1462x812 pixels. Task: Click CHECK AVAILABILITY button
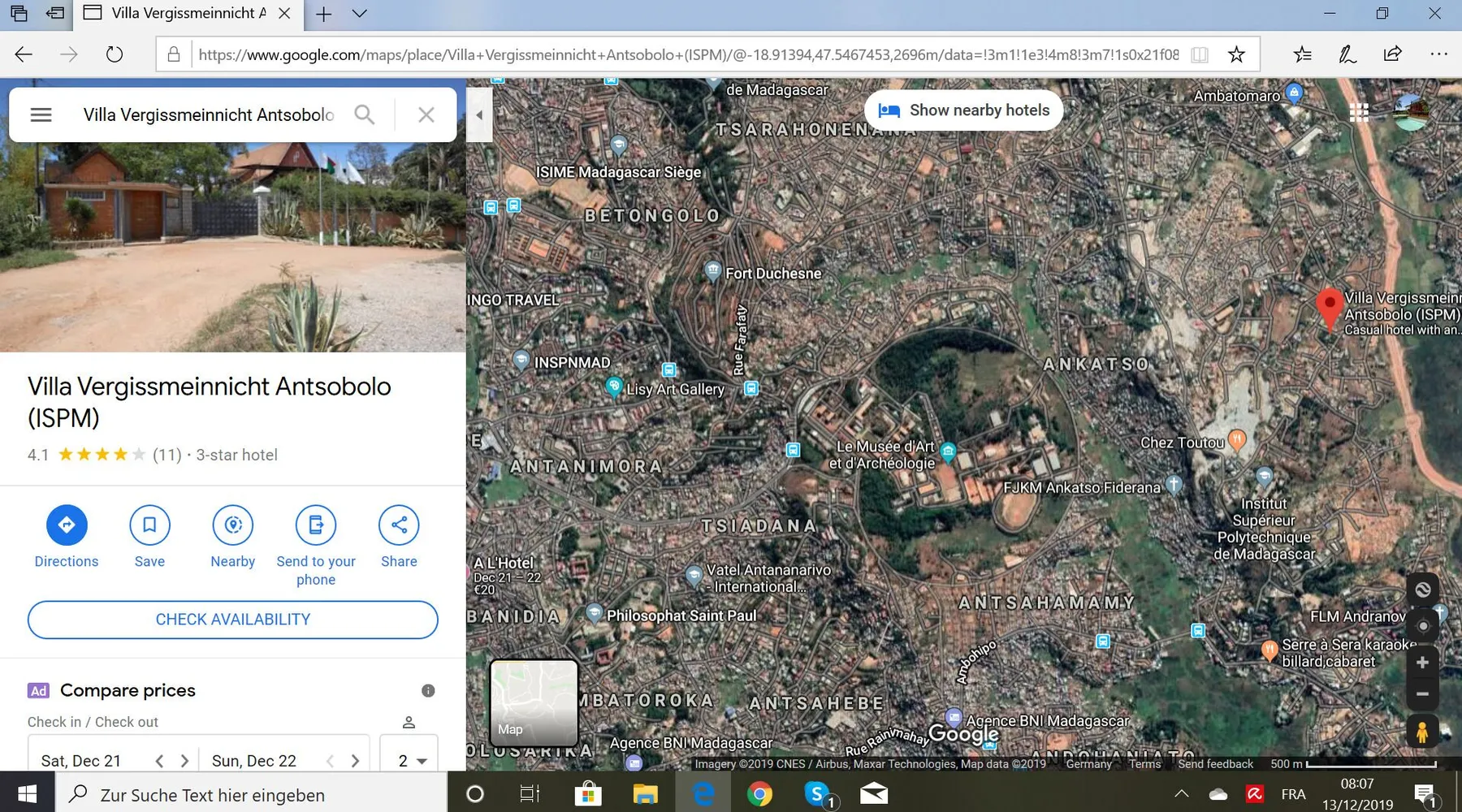[233, 620]
